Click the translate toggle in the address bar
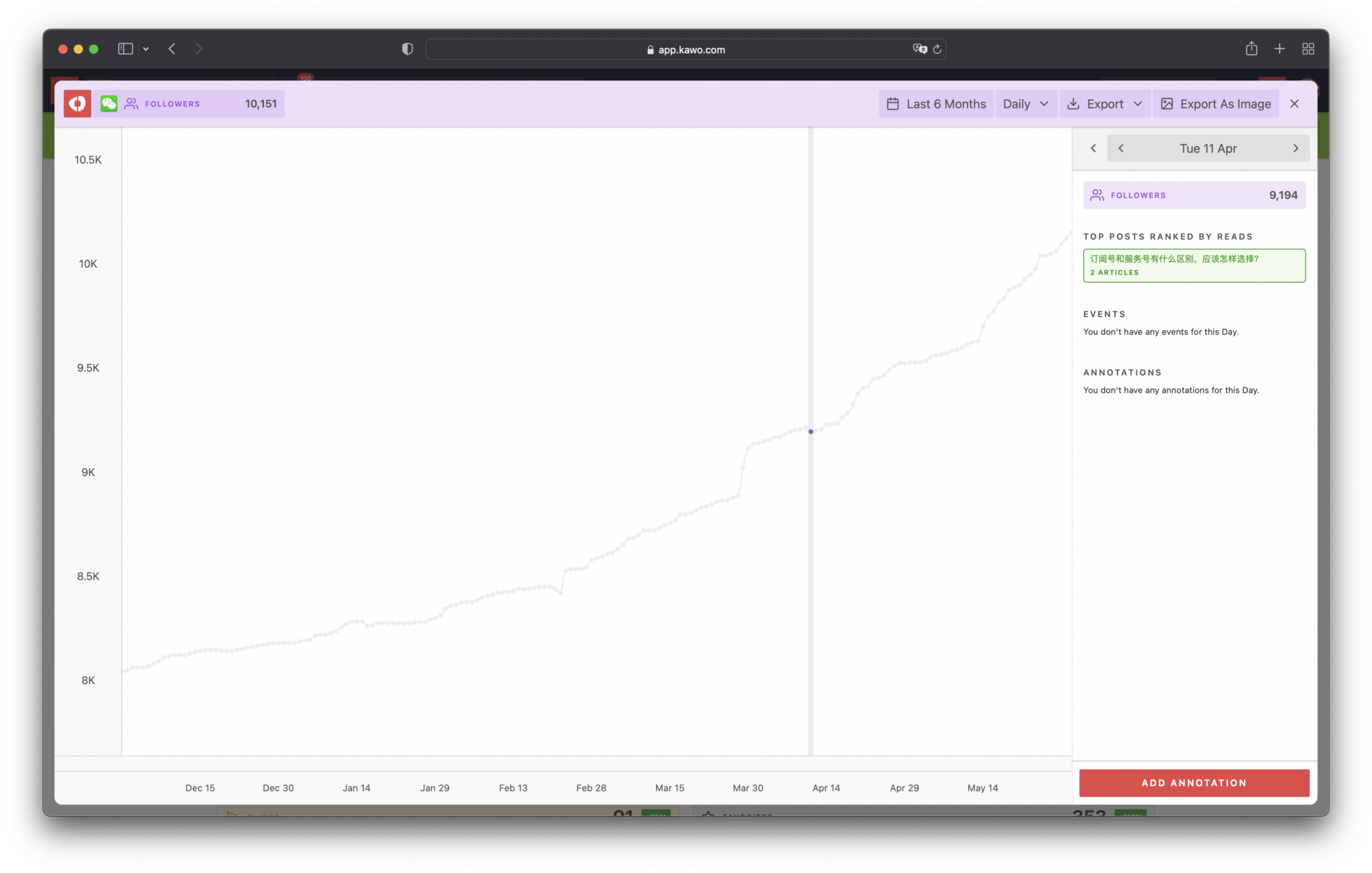The image size is (1372, 873). coord(920,48)
